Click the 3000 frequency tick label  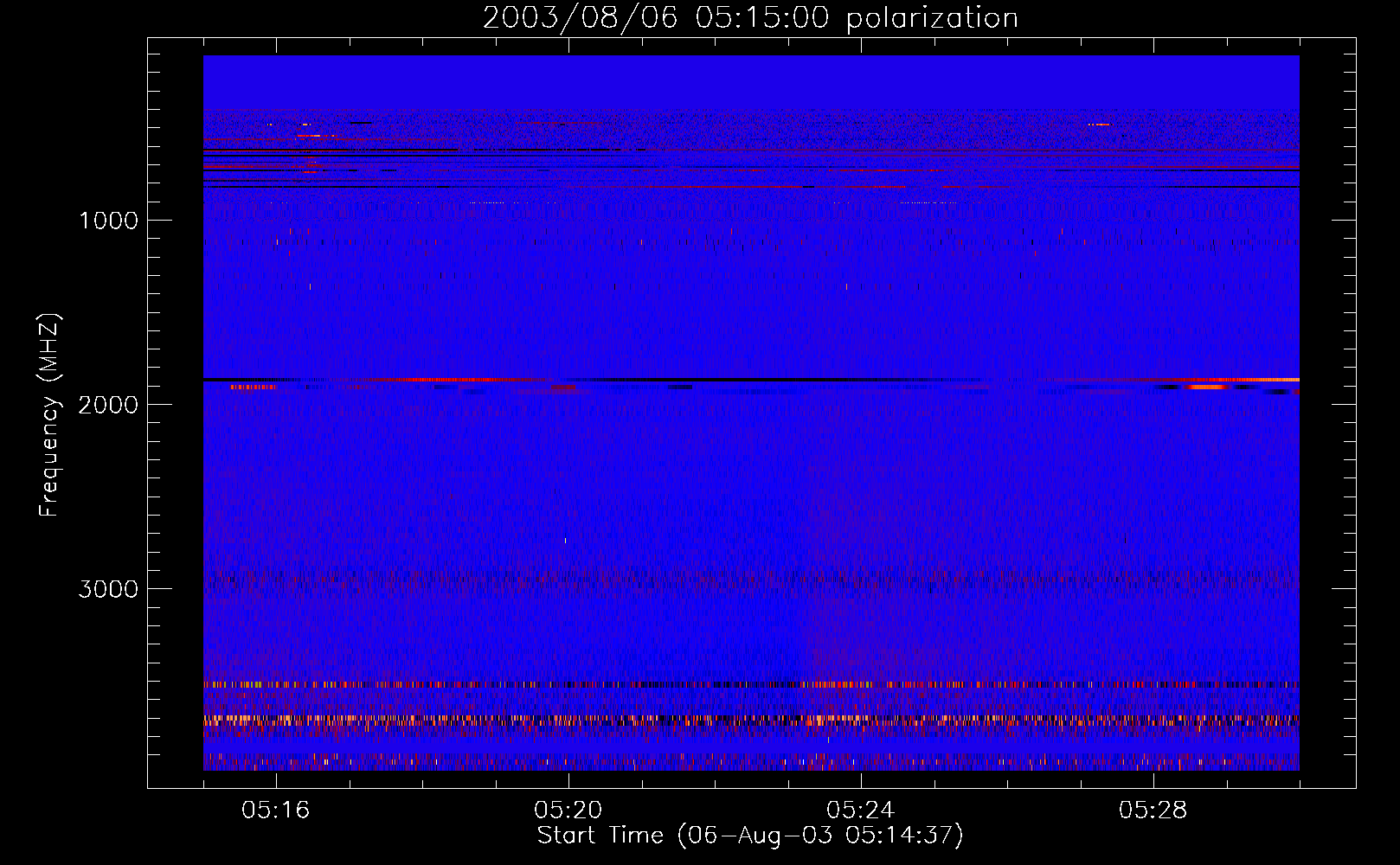pos(108,589)
